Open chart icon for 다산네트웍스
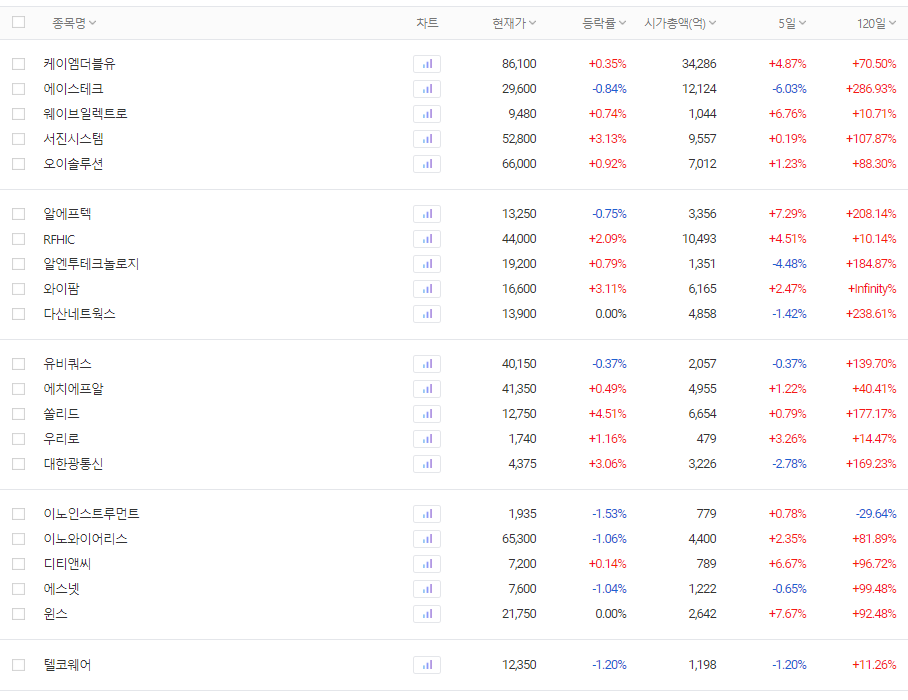 tap(427, 314)
